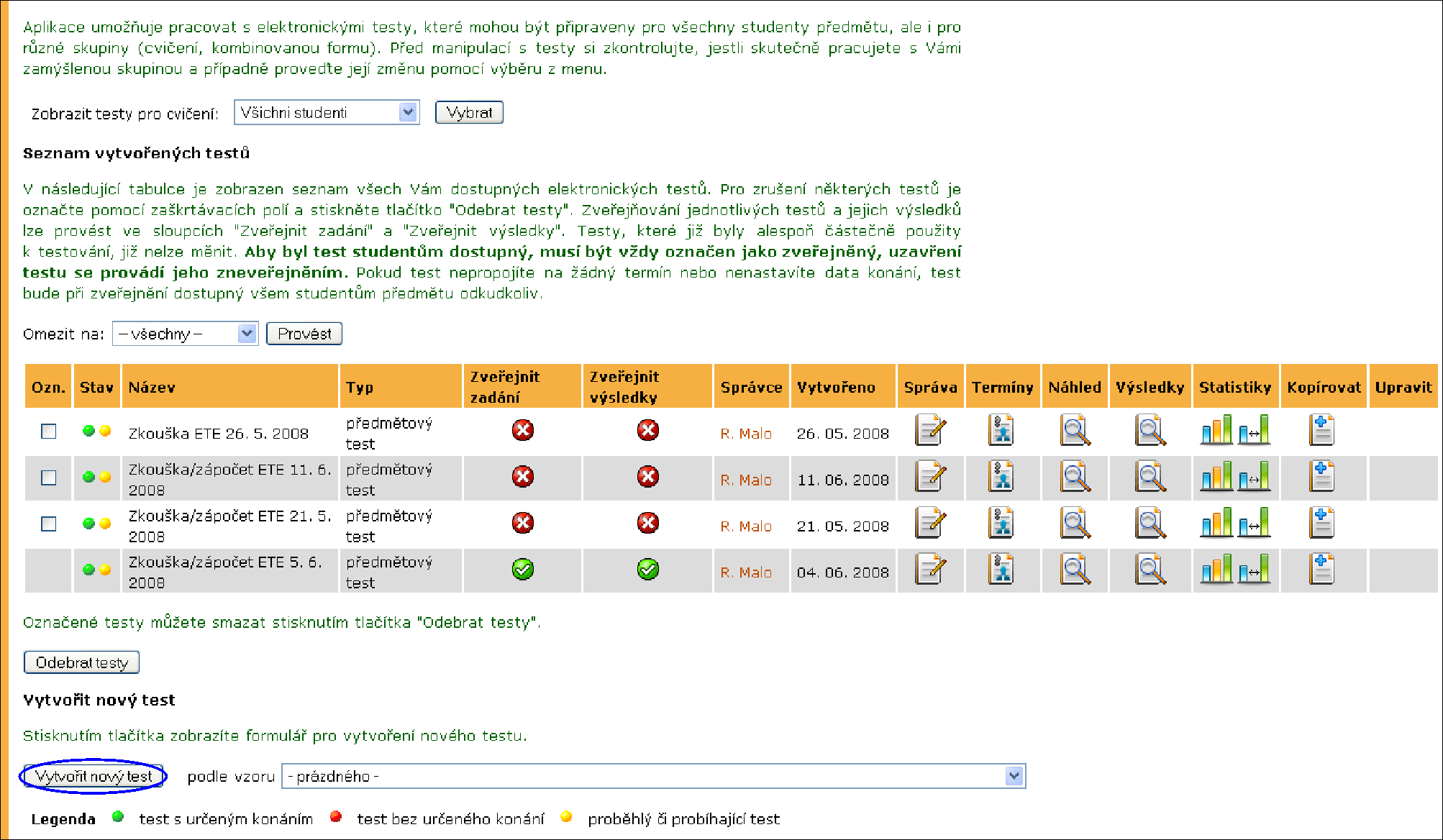Open Výsledky icon for test created 11. 06. 2008

click(1150, 477)
